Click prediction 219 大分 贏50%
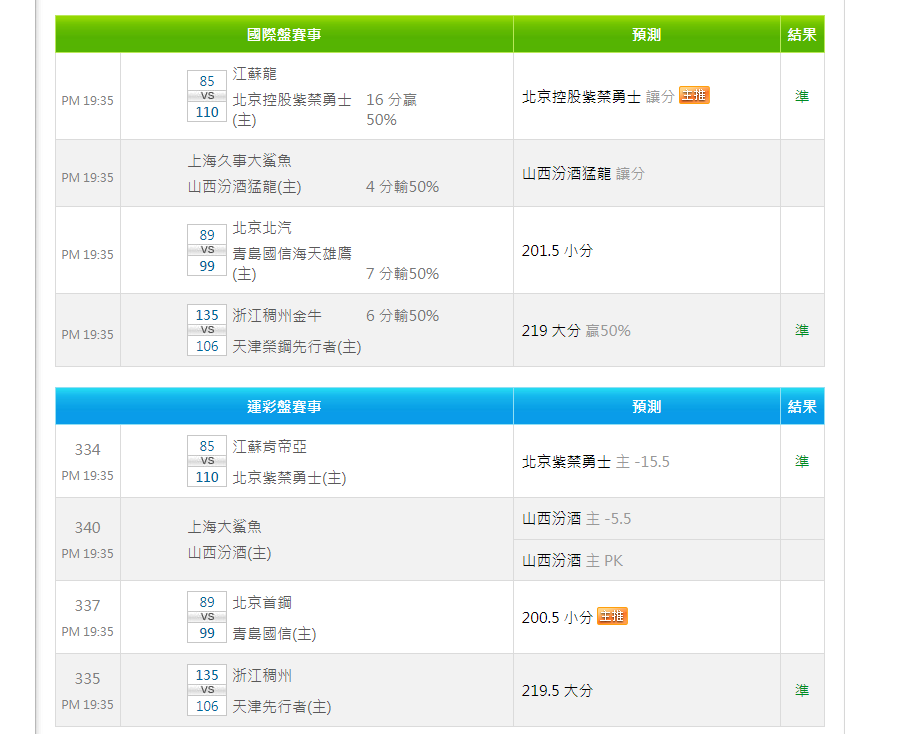The width and height of the screenshot is (907, 734). [x=576, y=331]
